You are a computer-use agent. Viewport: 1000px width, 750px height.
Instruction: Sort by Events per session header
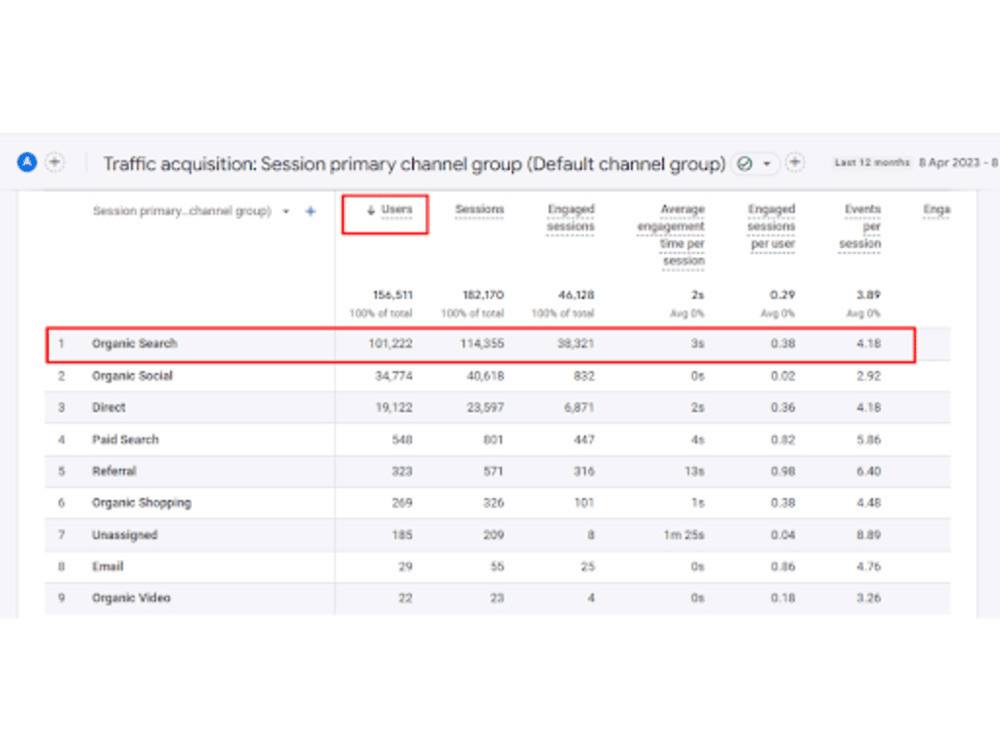point(860,226)
